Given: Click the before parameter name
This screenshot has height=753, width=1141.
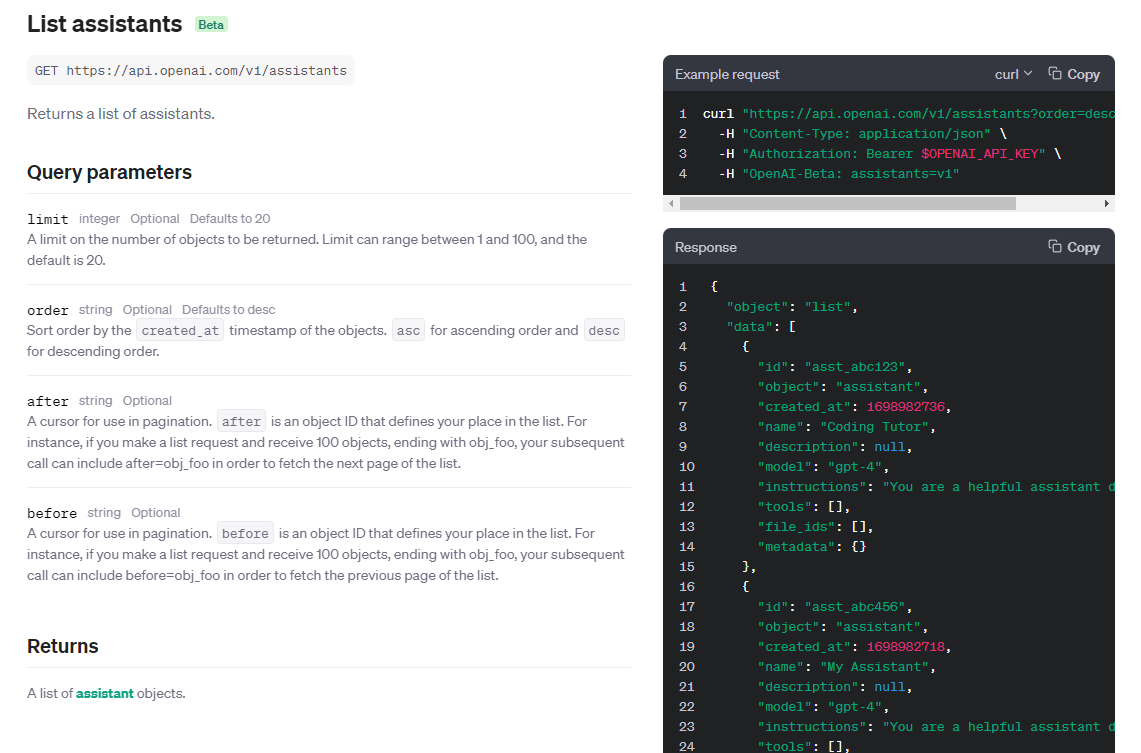Looking at the screenshot, I should click(52, 513).
